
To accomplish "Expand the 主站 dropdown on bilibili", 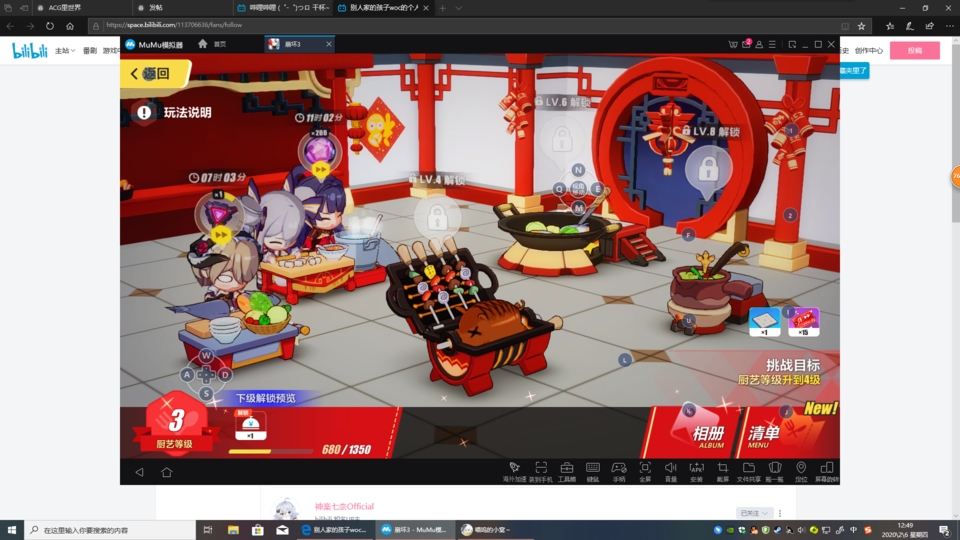I will tap(64, 51).
